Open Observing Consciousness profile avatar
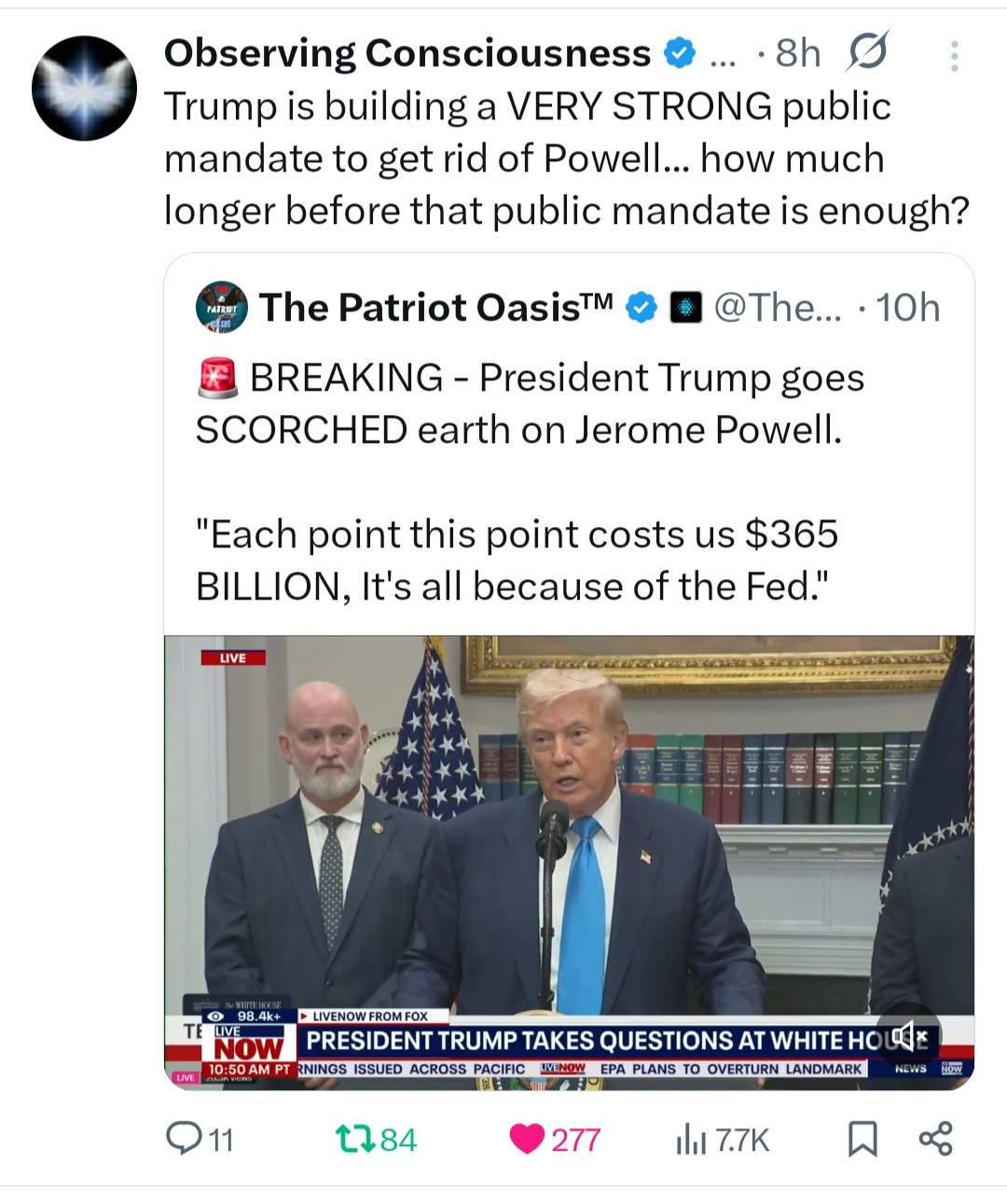This screenshot has height=1204, width=1007. (84, 89)
